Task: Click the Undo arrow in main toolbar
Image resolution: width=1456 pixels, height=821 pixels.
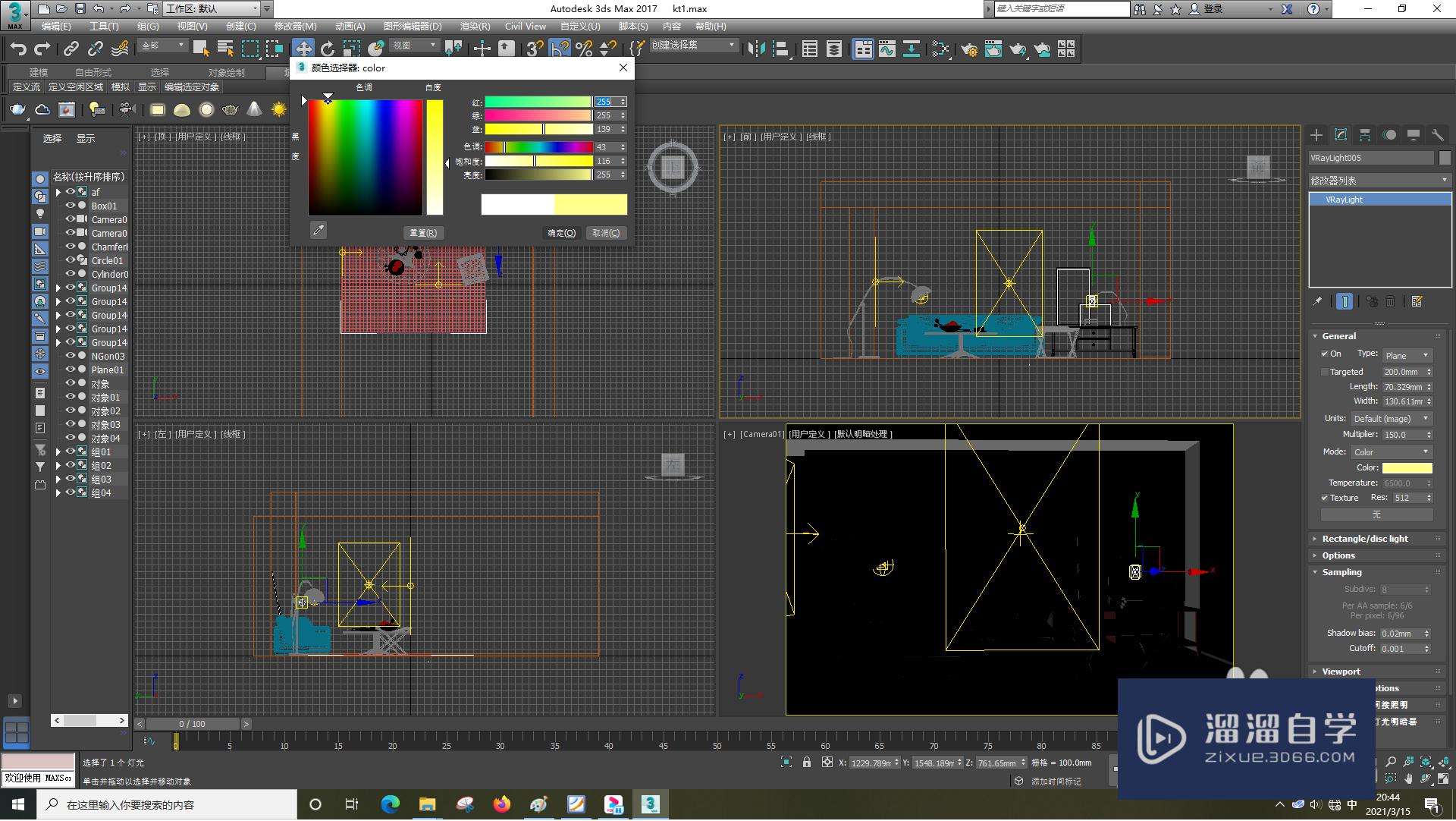Action: (18, 49)
